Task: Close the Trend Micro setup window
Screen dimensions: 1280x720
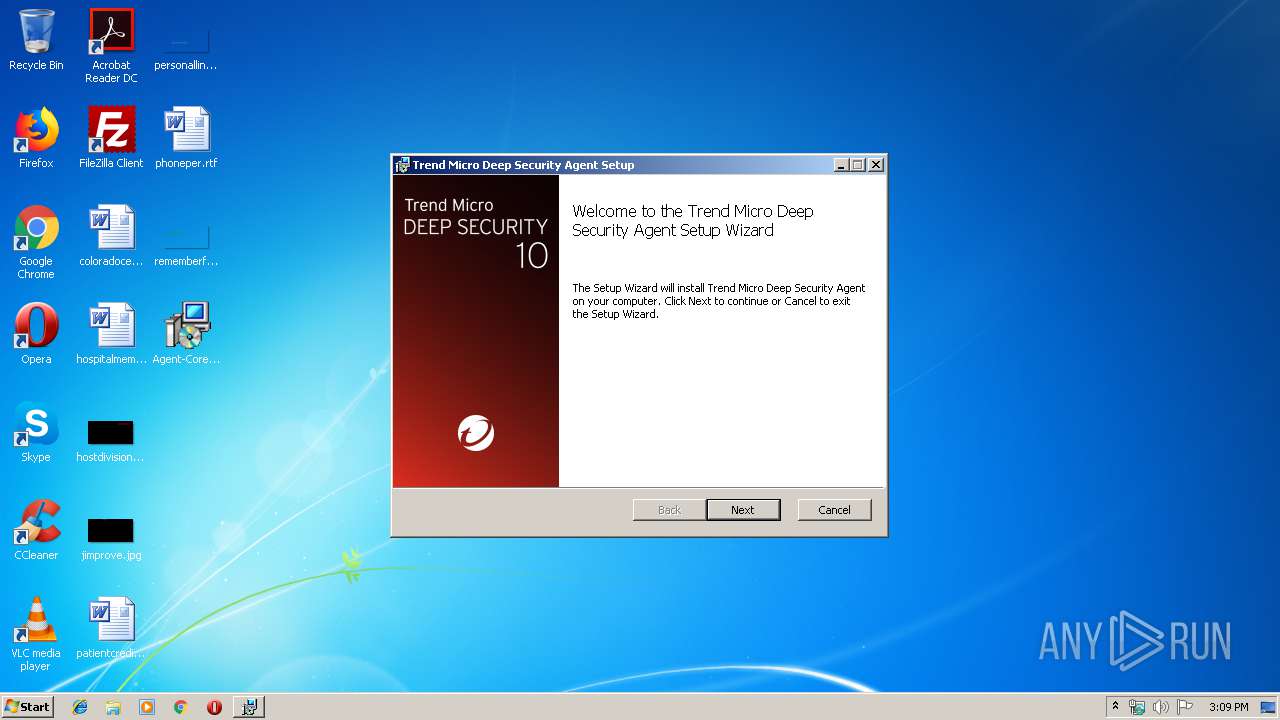Action: point(876,165)
